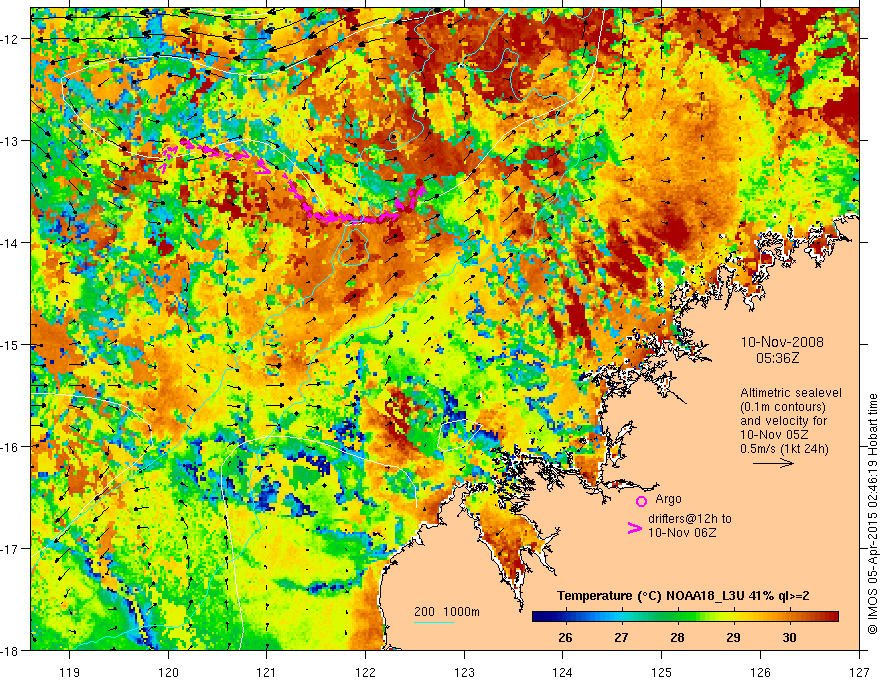Select the '05:36Z' time text
This screenshot has width=880, height=680.
(x=777, y=358)
